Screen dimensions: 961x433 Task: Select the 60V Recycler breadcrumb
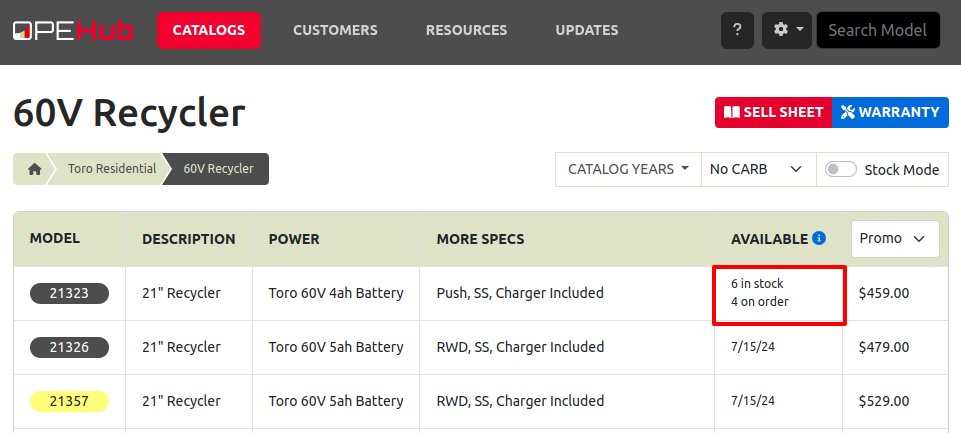tap(218, 169)
